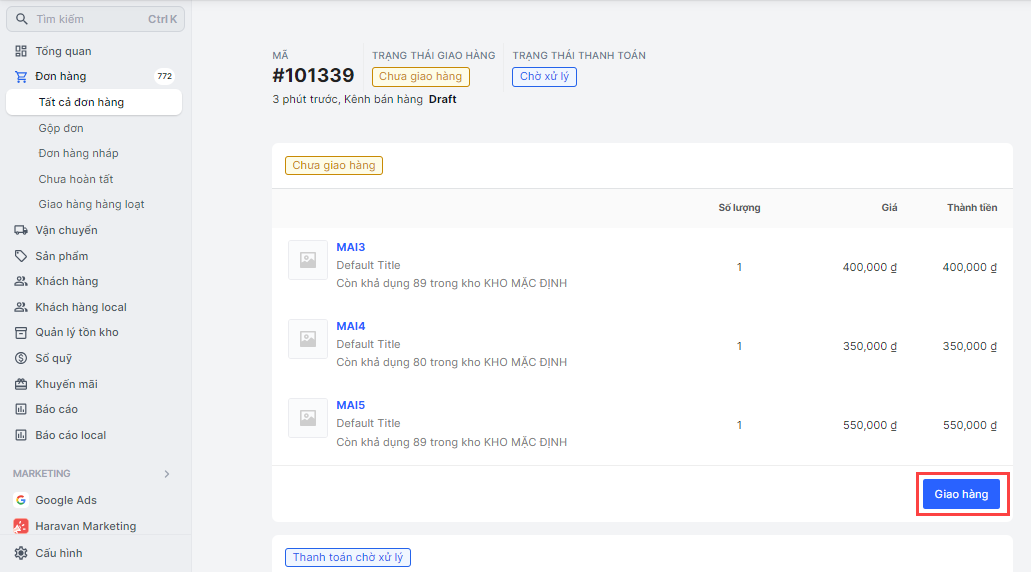Open Haravan Marketing icon
This screenshot has height=572, width=1031.
pos(21,526)
